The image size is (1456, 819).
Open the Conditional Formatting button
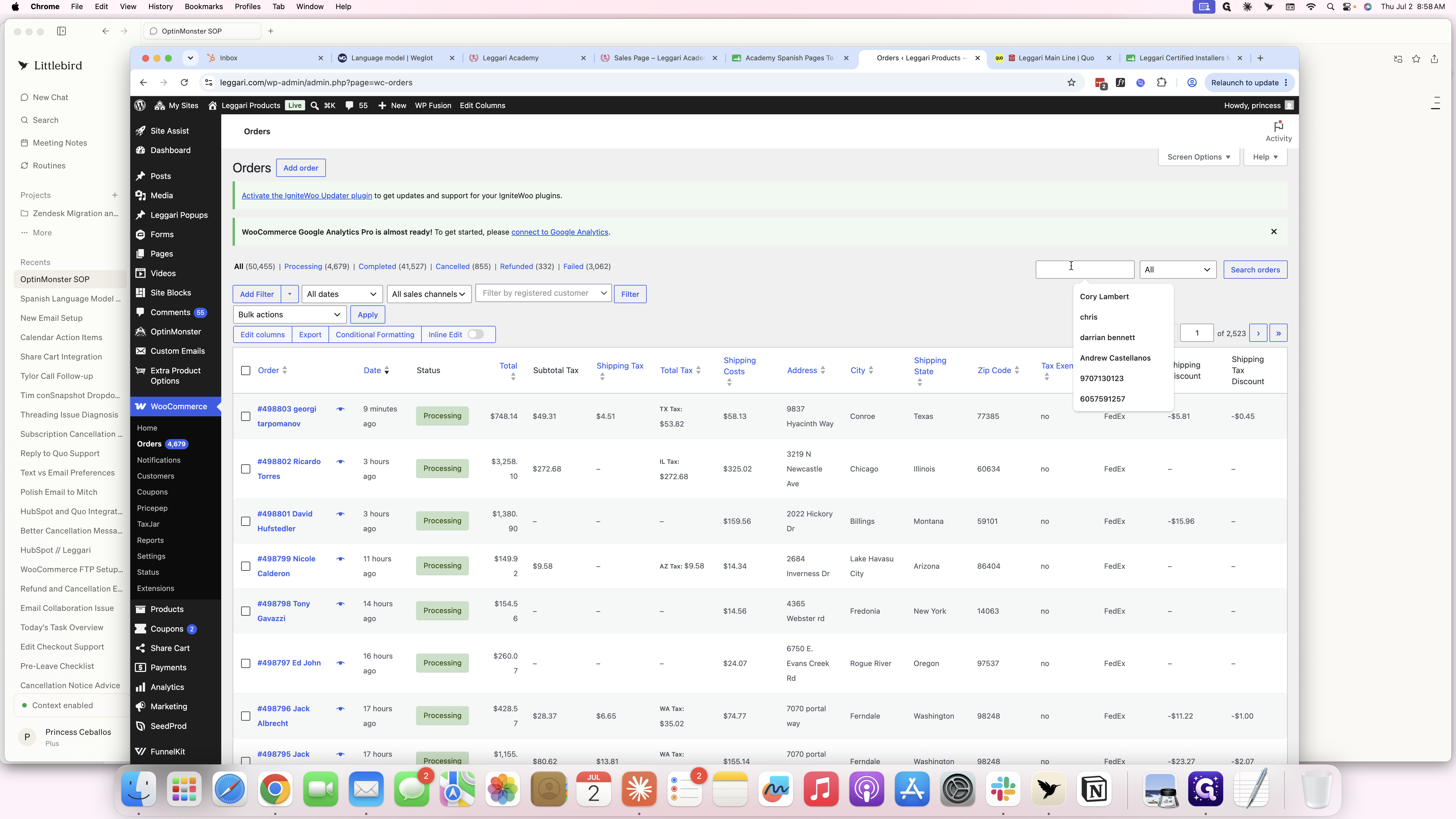(375, 335)
